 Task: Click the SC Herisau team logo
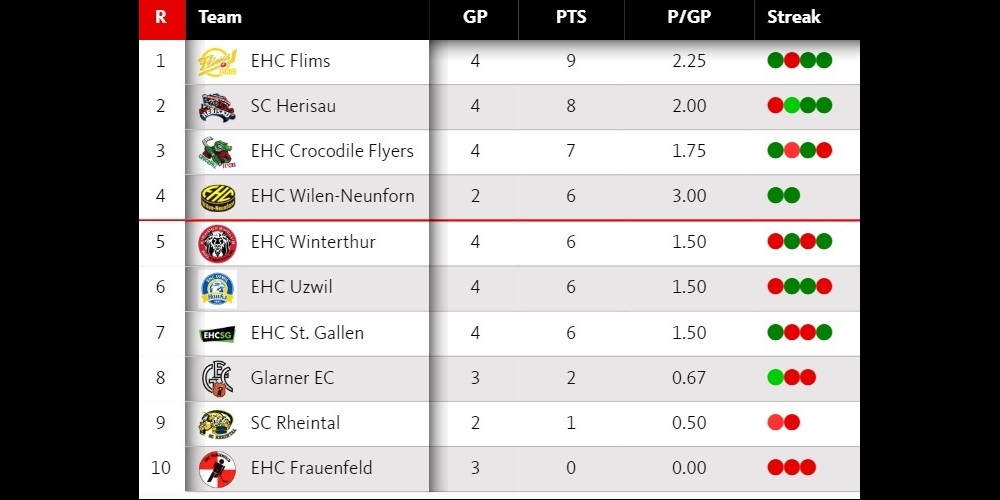(217, 106)
